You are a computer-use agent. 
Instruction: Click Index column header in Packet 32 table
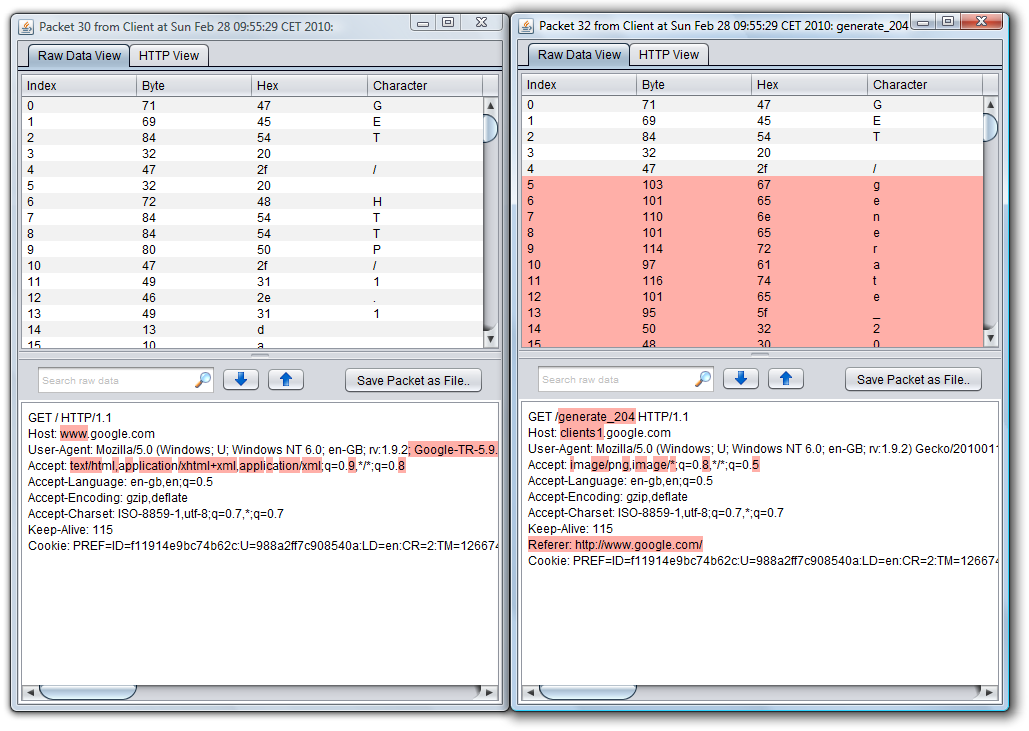(x=579, y=85)
